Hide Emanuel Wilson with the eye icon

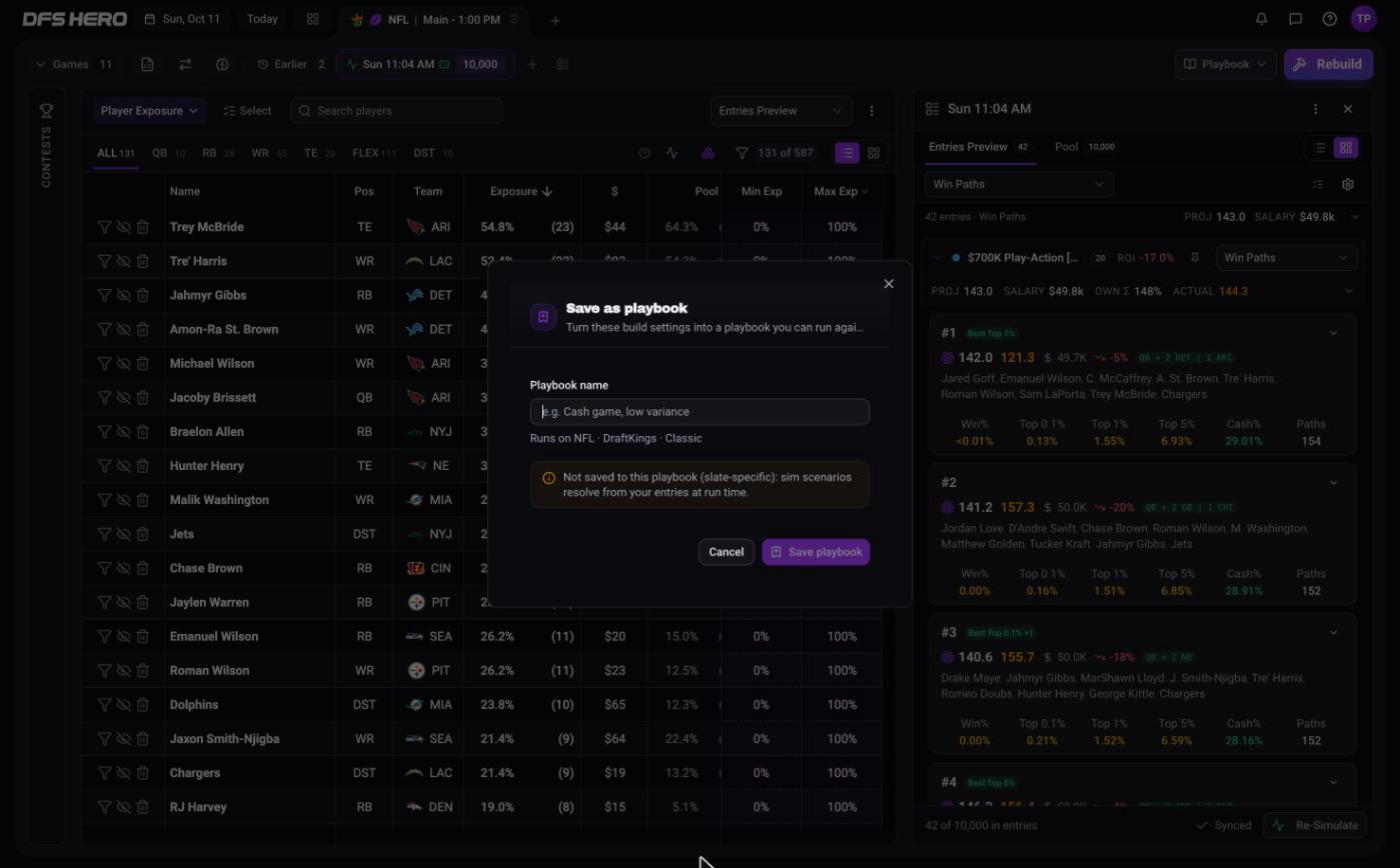click(123, 637)
